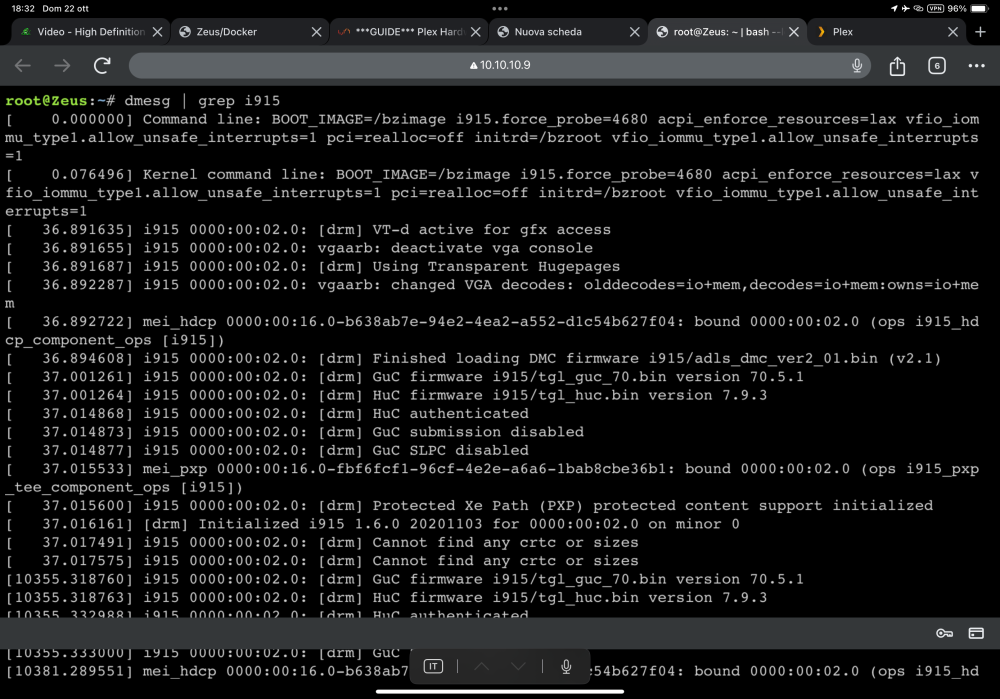1000x699 pixels.
Task: Click timestamp 10355.318760 GuC firmware line
Action: pos(405,579)
